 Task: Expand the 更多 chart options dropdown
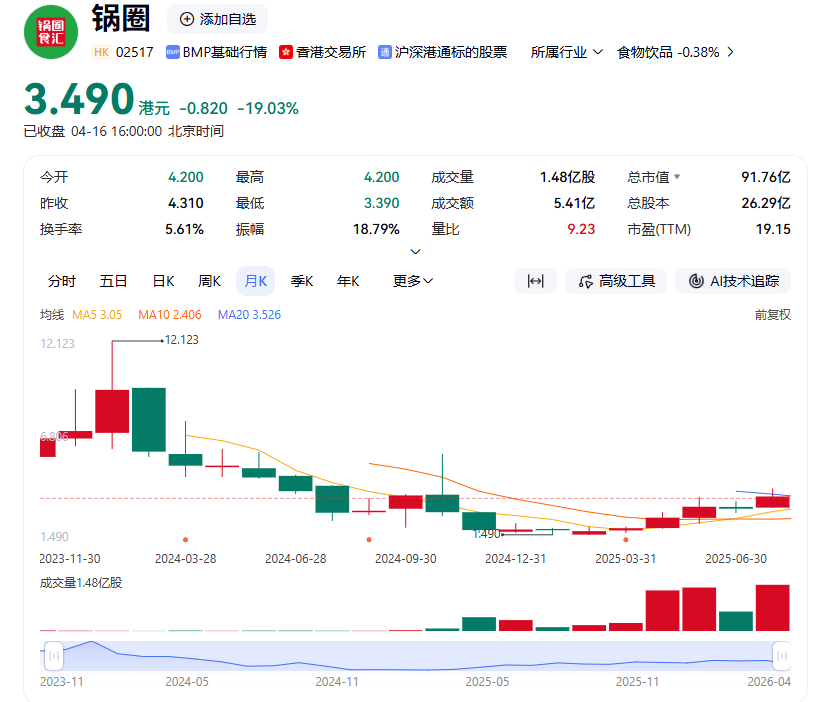tap(413, 281)
